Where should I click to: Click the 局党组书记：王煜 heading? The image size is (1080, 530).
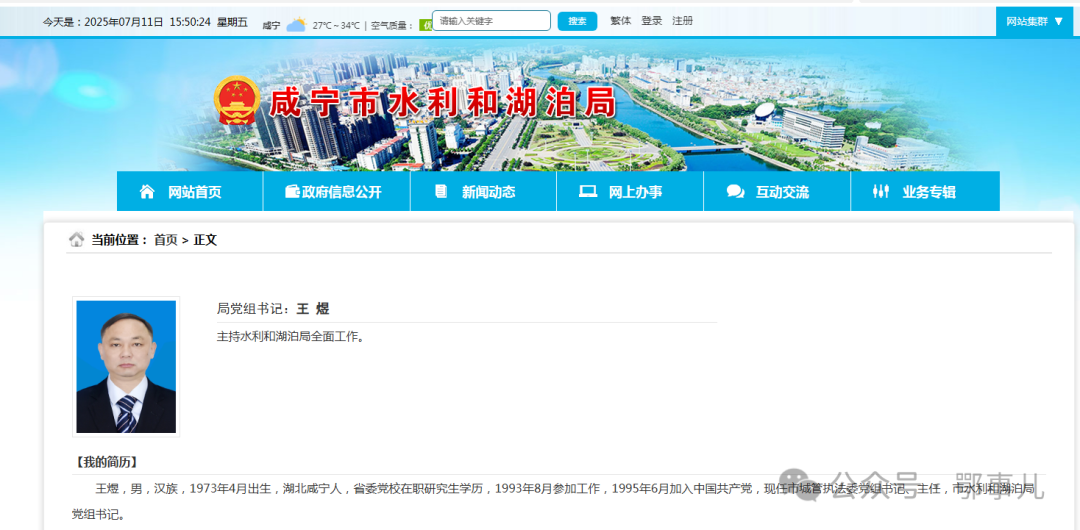point(273,309)
